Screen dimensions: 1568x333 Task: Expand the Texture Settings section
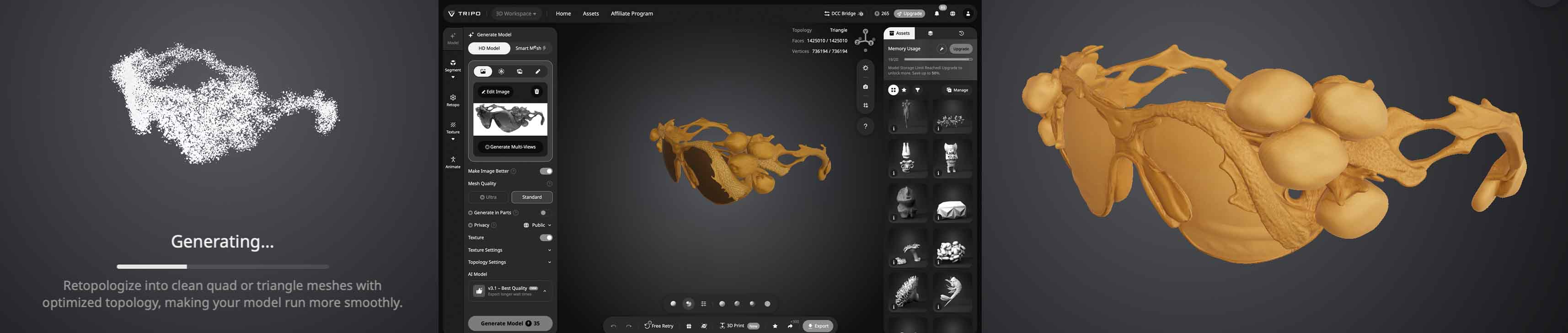549,250
